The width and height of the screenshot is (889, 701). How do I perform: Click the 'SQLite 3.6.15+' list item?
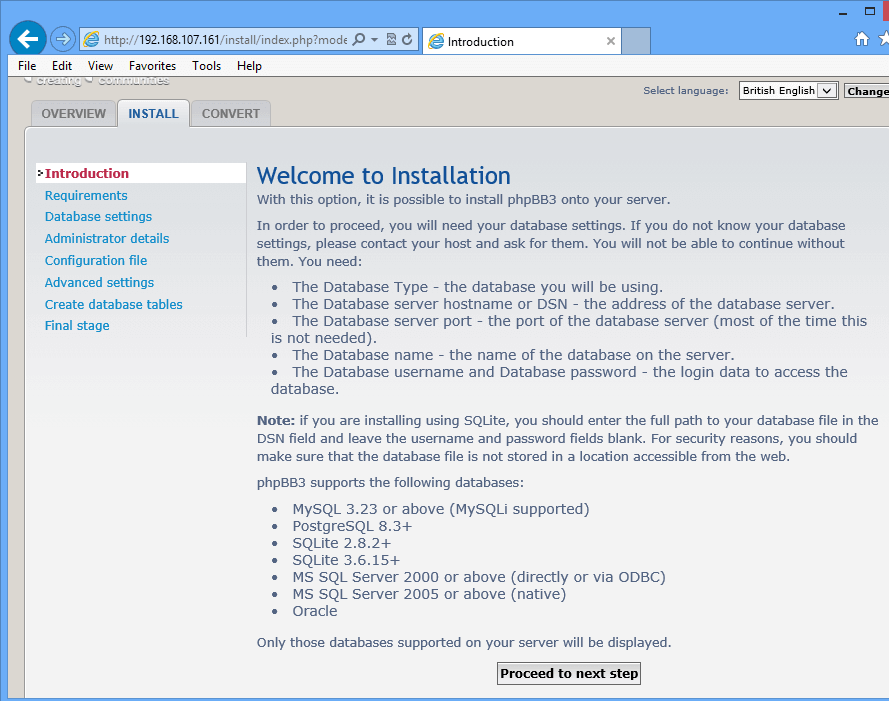click(x=346, y=560)
